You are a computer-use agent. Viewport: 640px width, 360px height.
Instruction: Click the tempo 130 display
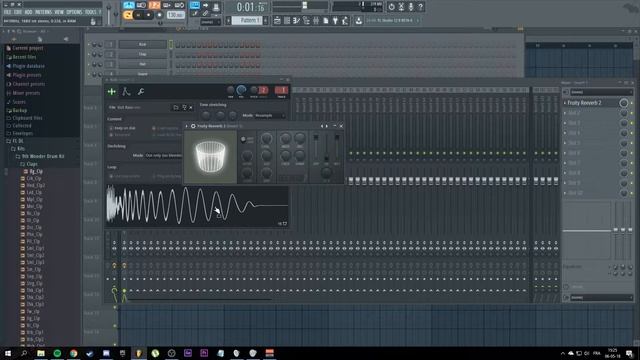176,15
